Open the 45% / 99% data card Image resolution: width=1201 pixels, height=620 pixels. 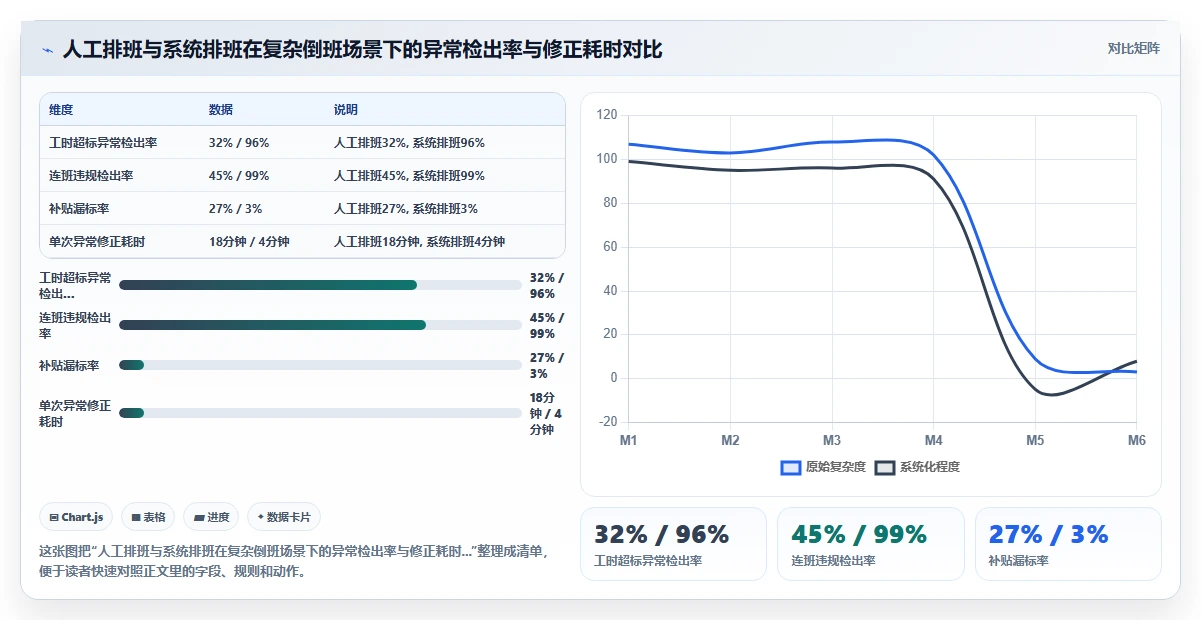click(871, 544)
